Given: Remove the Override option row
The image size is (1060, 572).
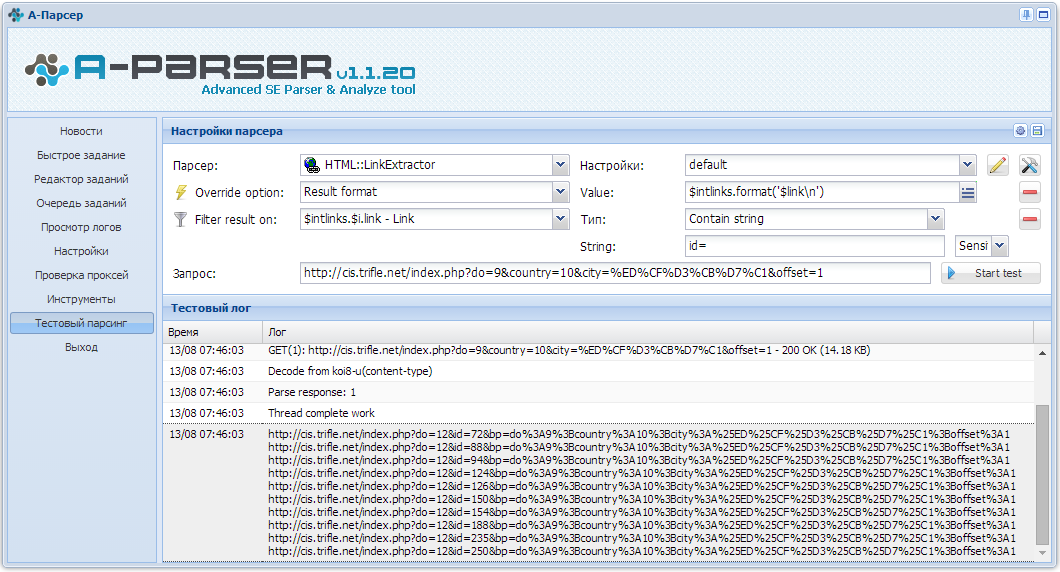Looking at the screenshot, I should [x=1030, y=192].
